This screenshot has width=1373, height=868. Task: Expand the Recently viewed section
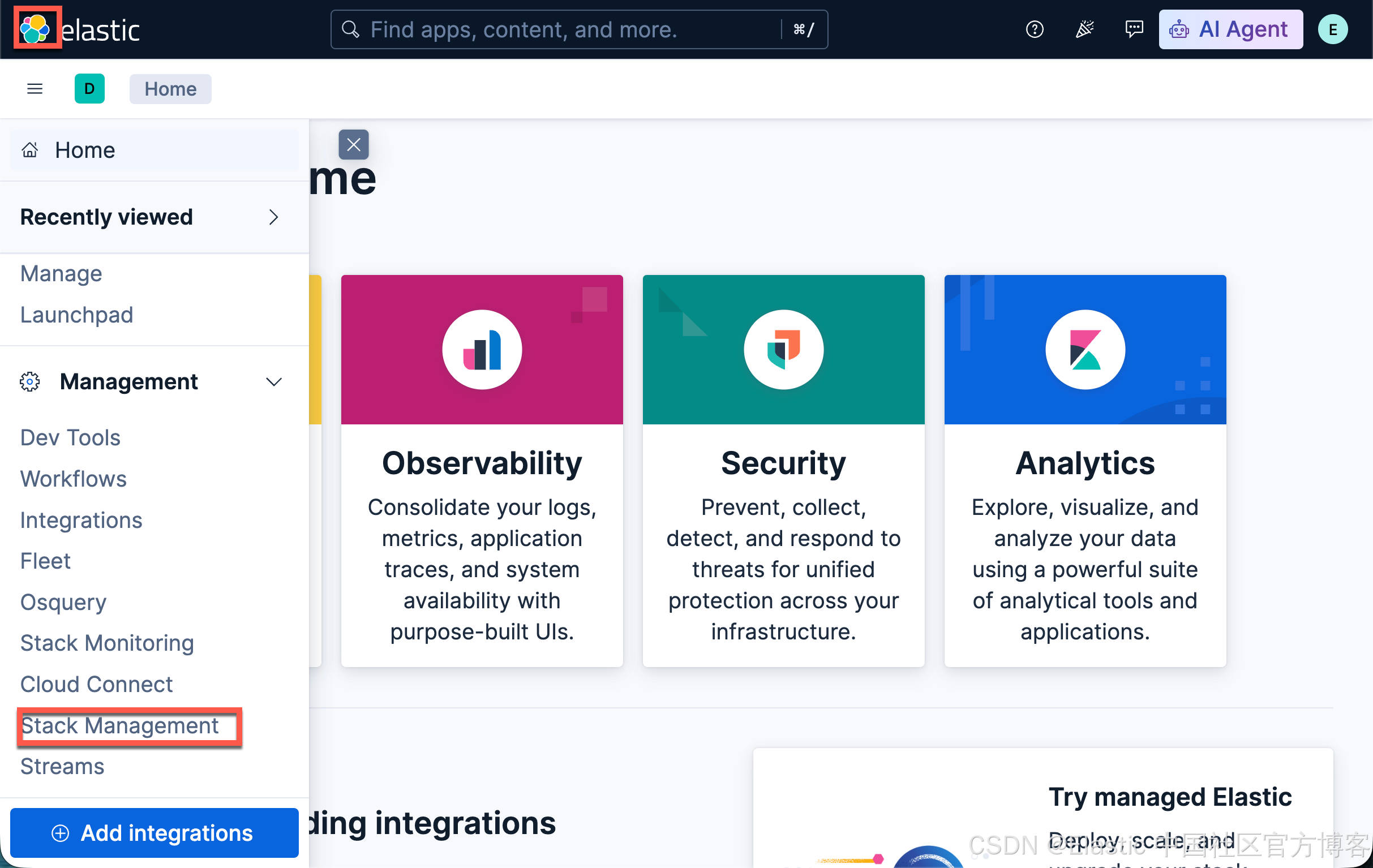[154, 217]
